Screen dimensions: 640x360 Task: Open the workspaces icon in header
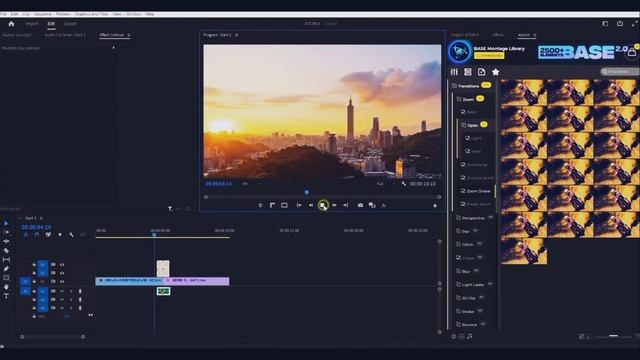tap(605, 24)
